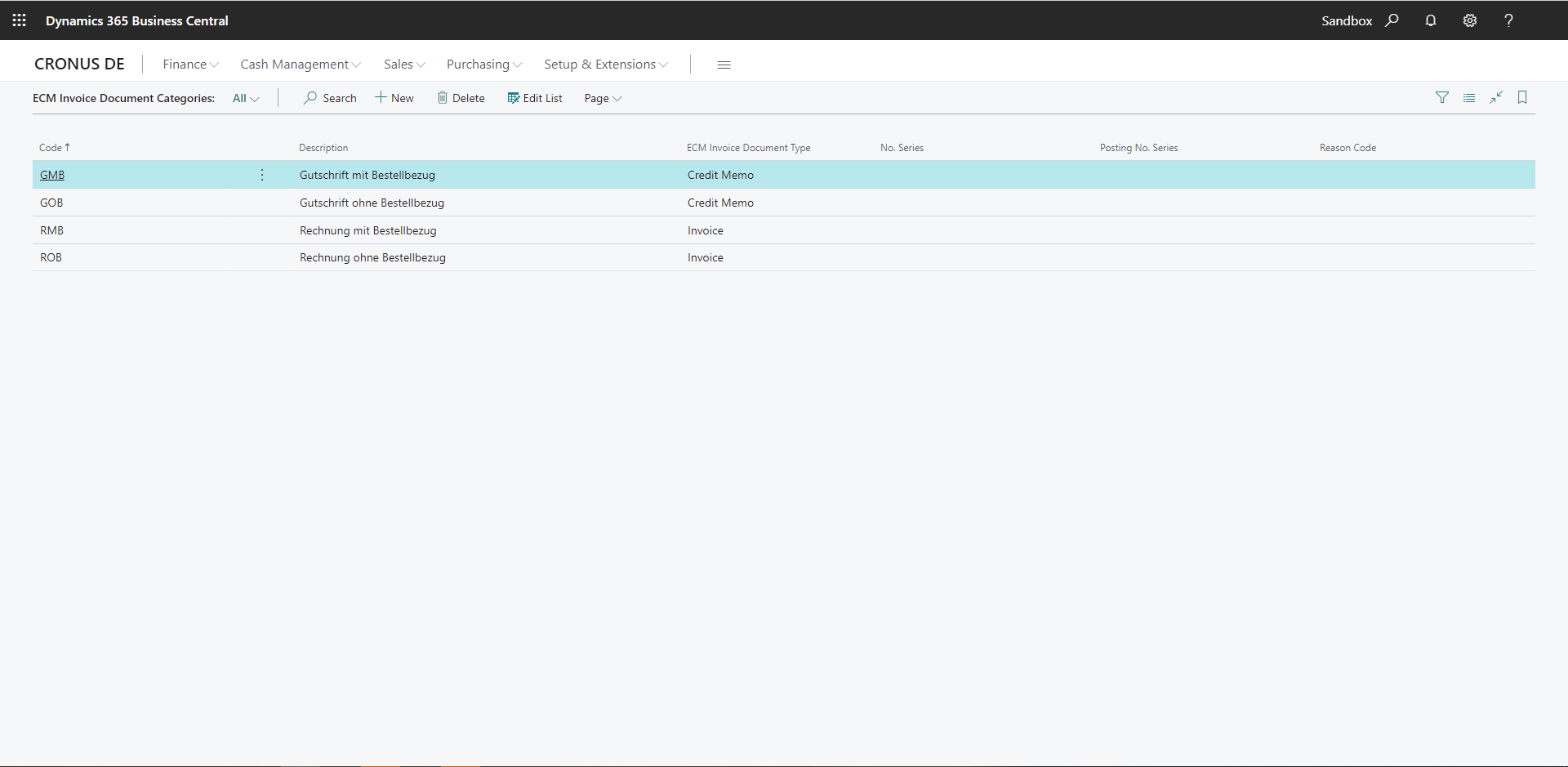Click 'Gutschrift mit Bestellbezug' description
1568x767 pixels.
tap(367, 175)
